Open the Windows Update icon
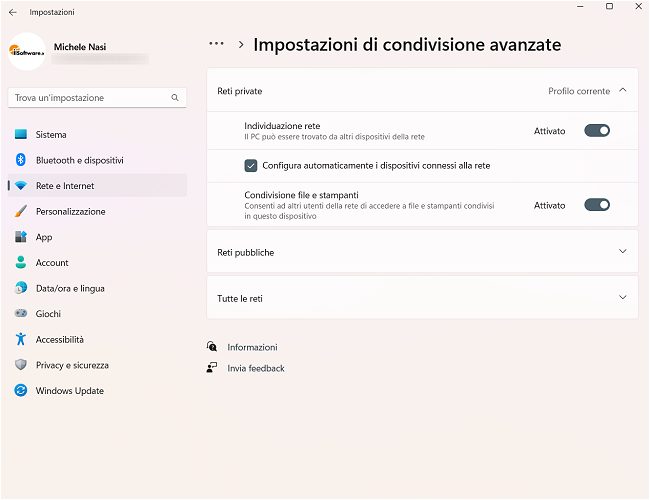 coord(21,391)
